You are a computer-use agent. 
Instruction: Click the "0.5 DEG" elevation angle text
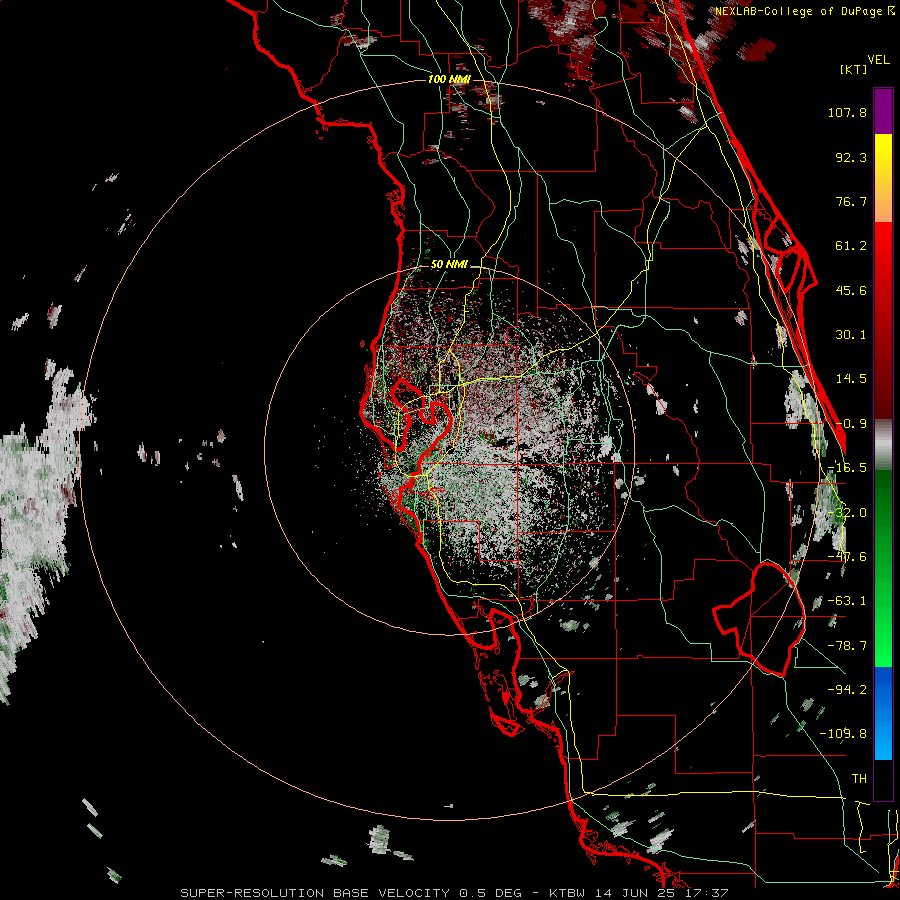[490, 893]
